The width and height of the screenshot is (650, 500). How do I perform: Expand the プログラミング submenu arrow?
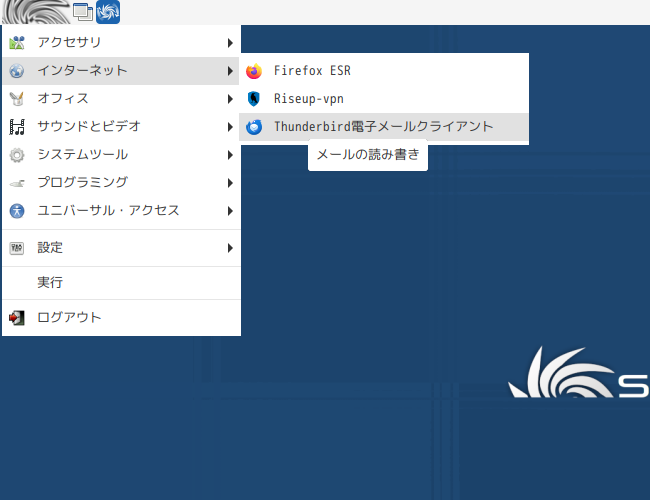coord(230,183)
